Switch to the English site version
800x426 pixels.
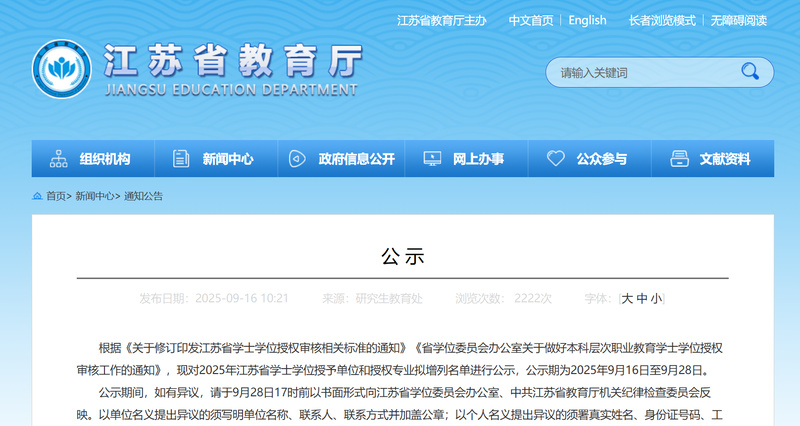(x=587, y=20)
